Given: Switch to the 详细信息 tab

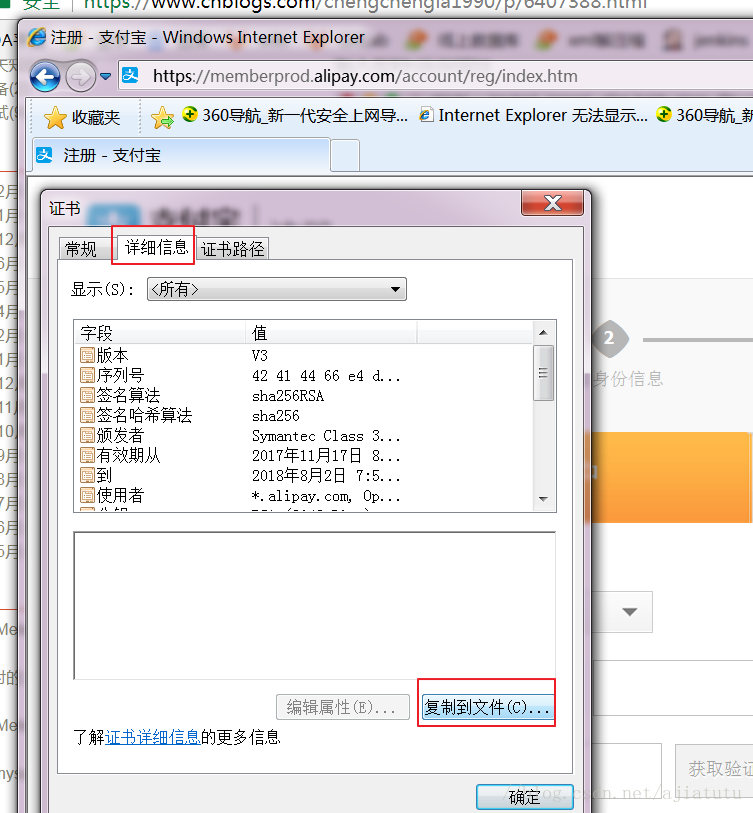Looking at the screenshot, I should (156, 247).
